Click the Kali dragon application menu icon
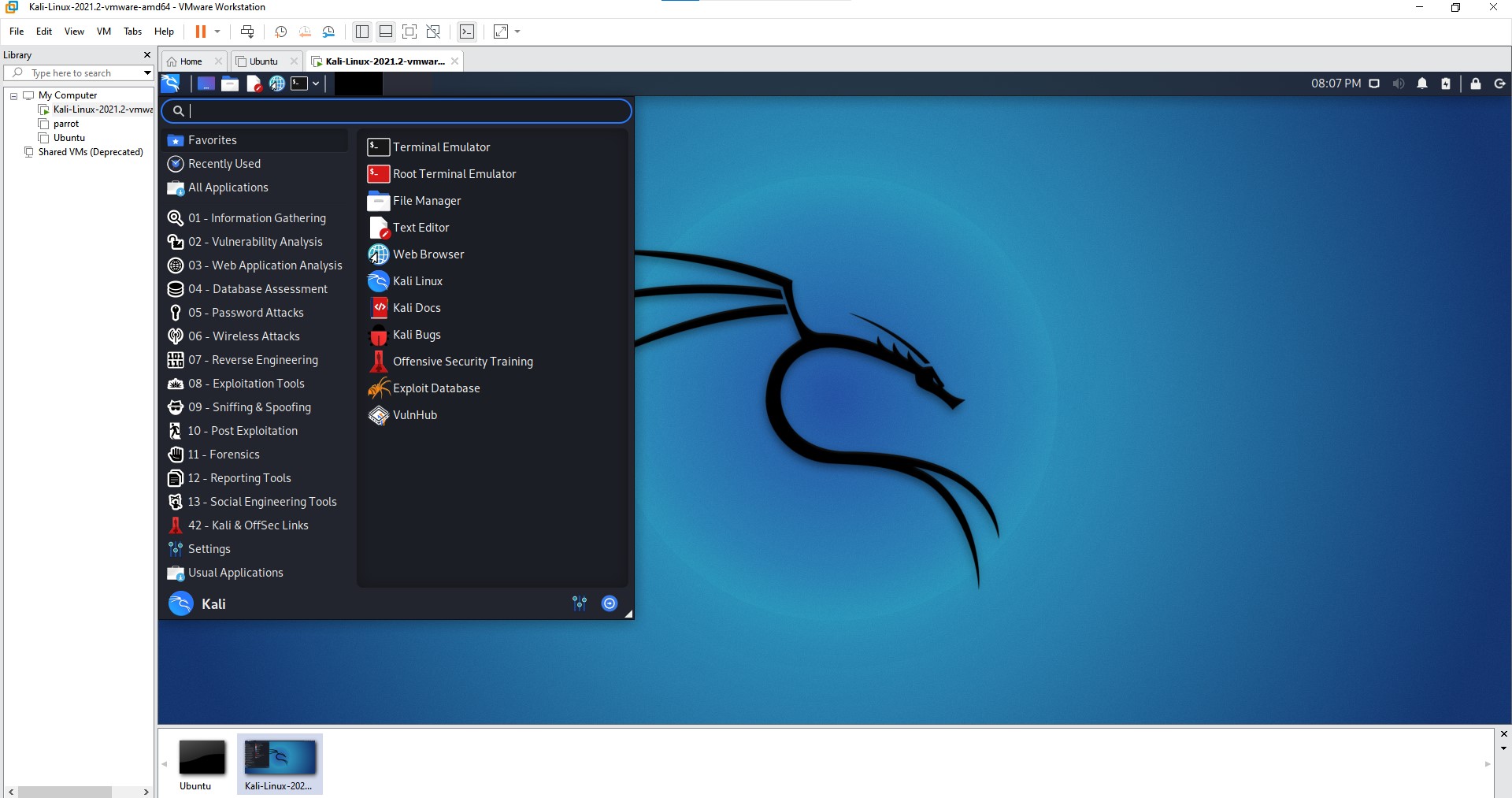Image resolution: width=1512 pixels, height=798 pixels. click(170, 84)
